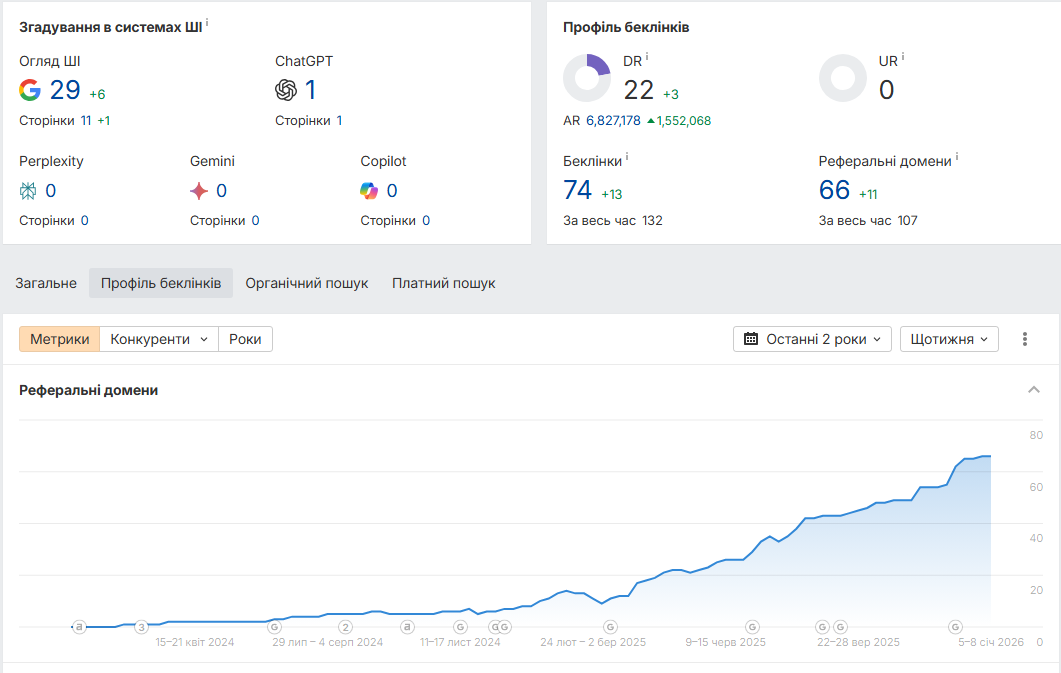Switch the chart to Роки view
Screen dimensions: 1061x673
[x=245, y=339]
